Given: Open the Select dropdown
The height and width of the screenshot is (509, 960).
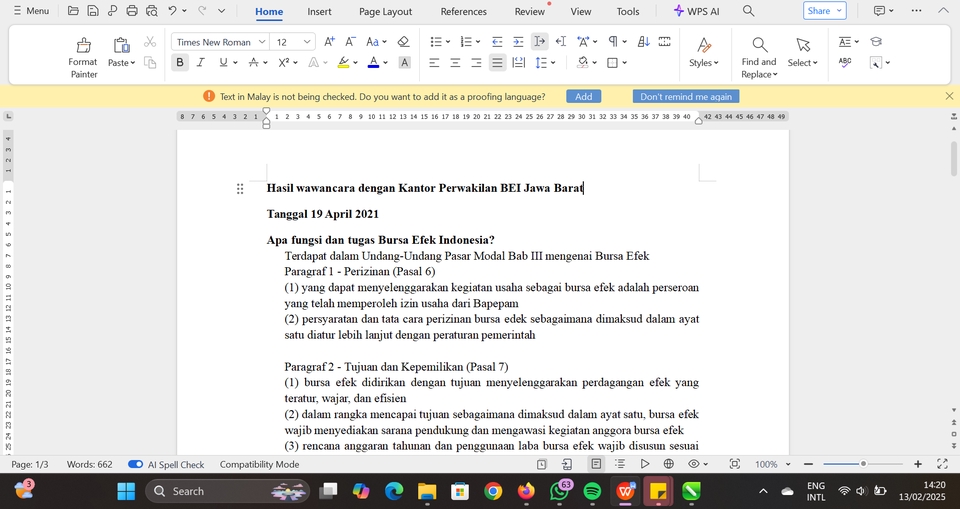Looking at the screenshot, I should pyautogui.click(x=803, y=62).
